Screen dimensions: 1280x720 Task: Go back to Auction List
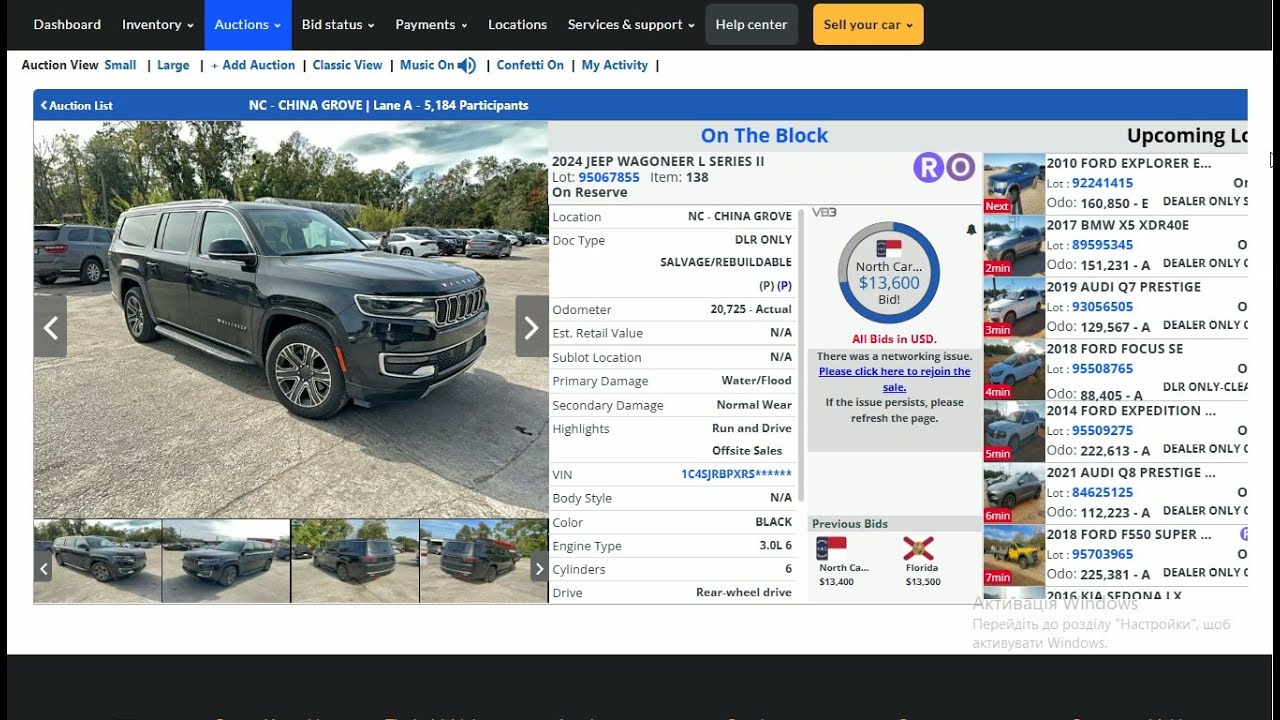tap(76, 105)
